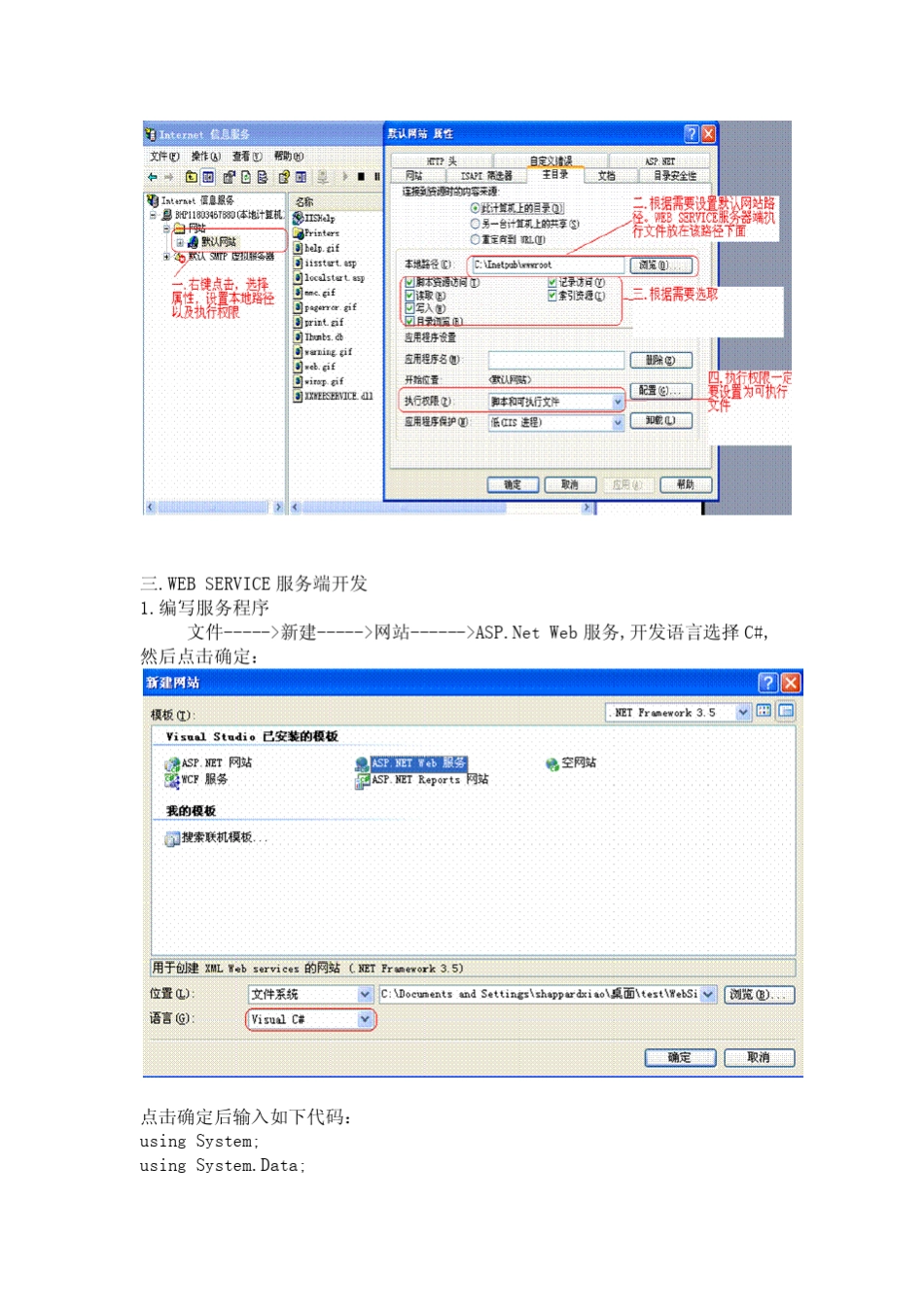Viewport: 924px width, 1307px height.
Task: Click the back arrow in IIS toolbar
Action: coord(152,177)
